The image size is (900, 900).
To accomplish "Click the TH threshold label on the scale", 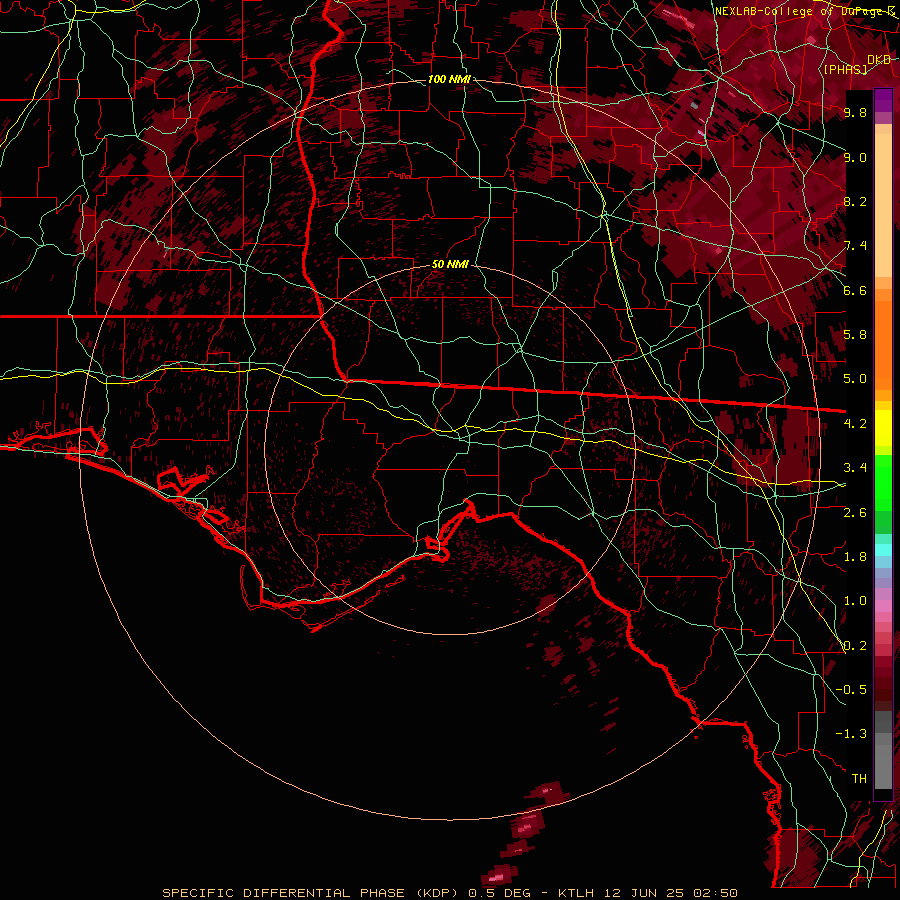I will 859,779.
